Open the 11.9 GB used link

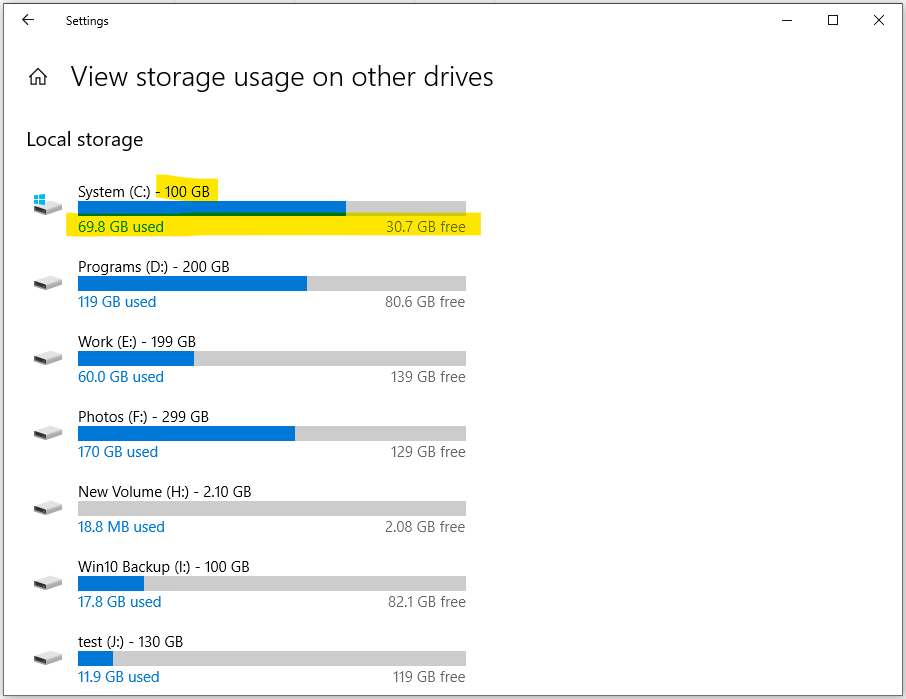[118, 677]
